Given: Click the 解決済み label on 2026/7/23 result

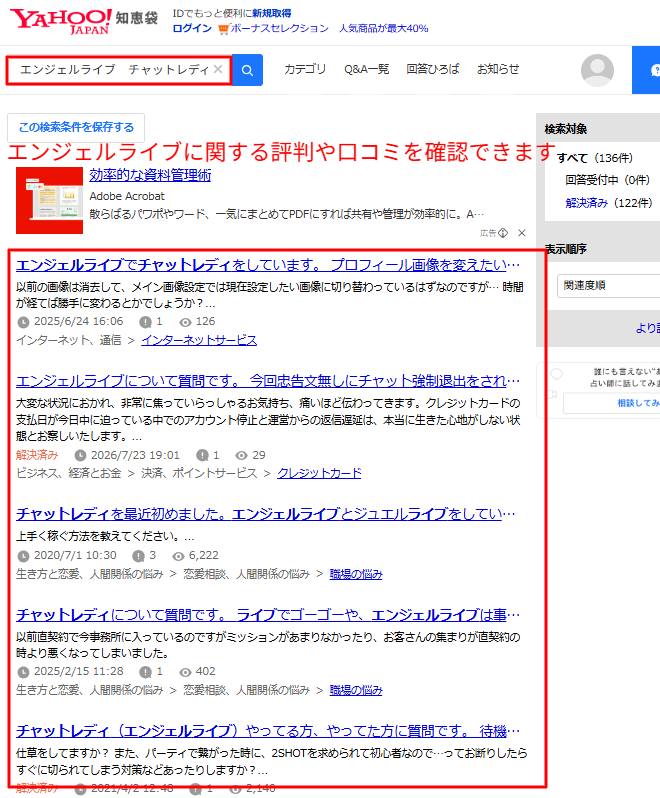Looking at the screenshot, I should (x=37, y=455).
